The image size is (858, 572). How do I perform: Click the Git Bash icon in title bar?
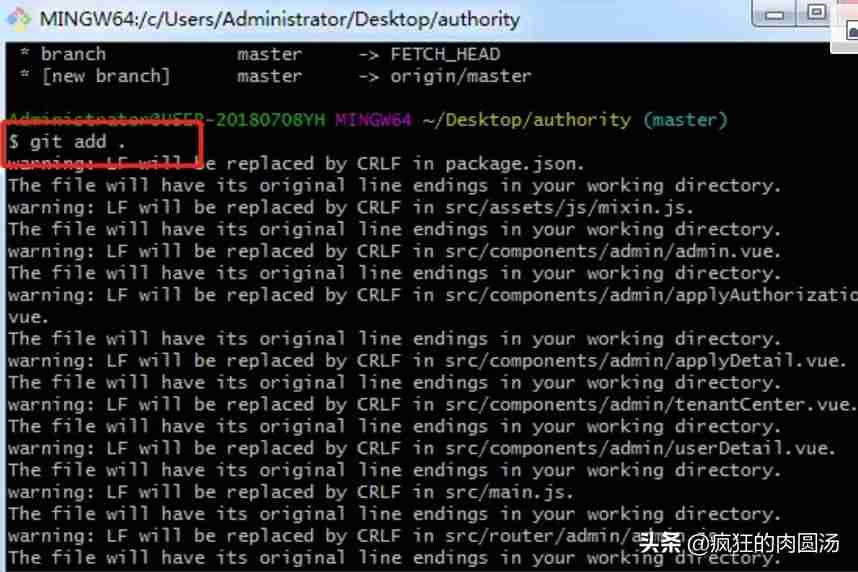coord(19,18)
